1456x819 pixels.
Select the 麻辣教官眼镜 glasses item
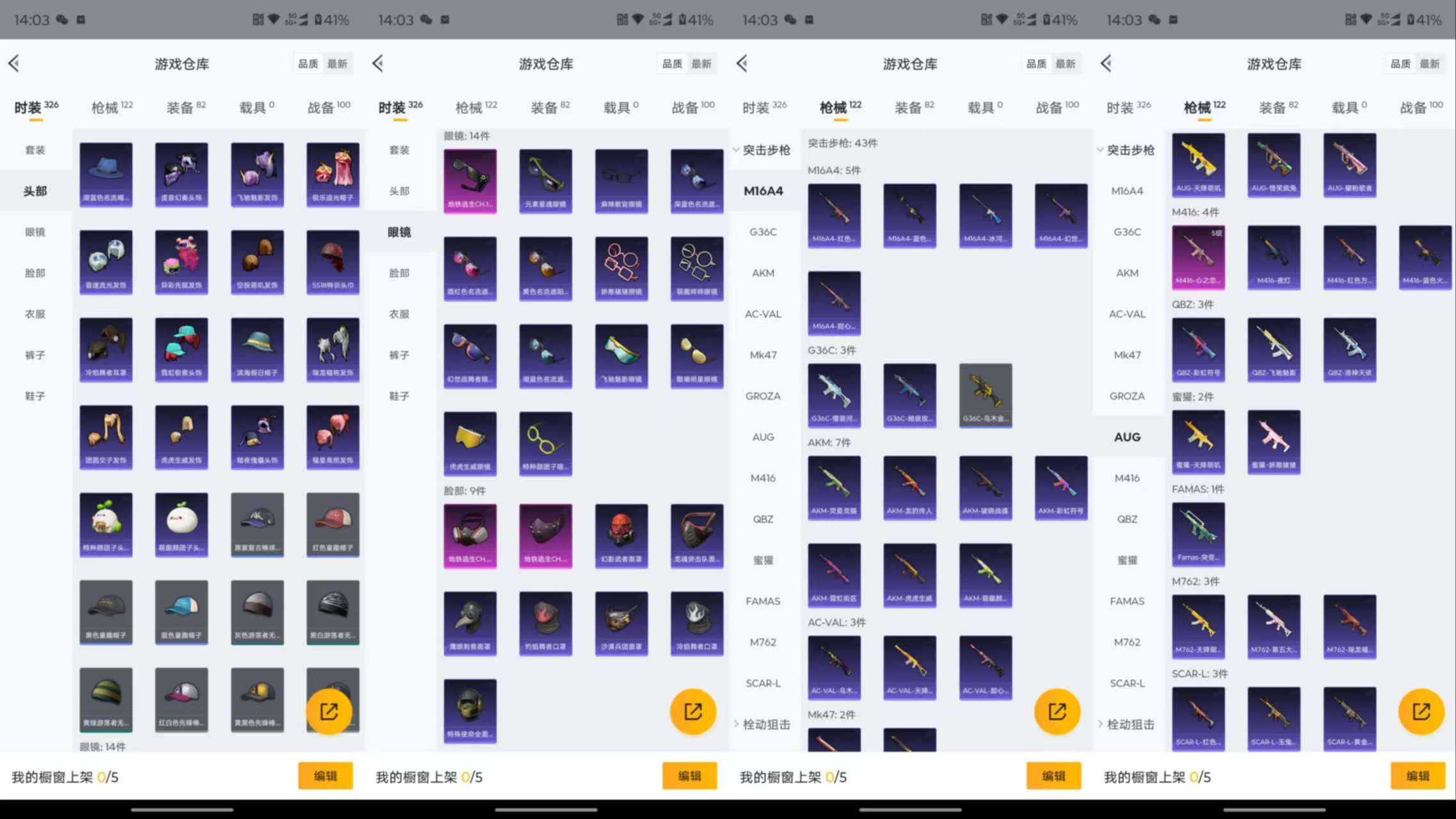click(x=621, y=181)
